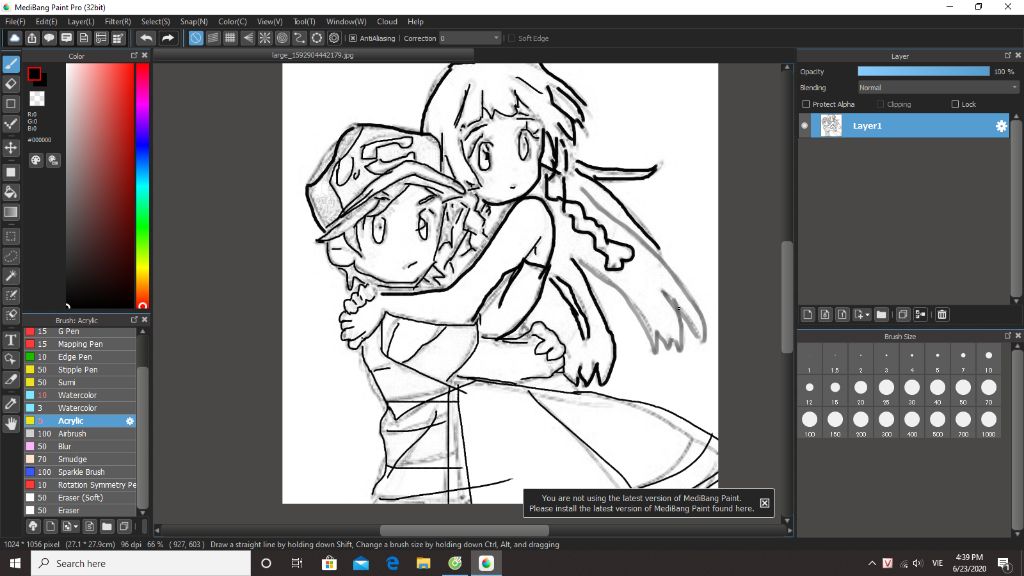Open the Filter menu
The image size is (1024, 576).
[x=118, y=22]
